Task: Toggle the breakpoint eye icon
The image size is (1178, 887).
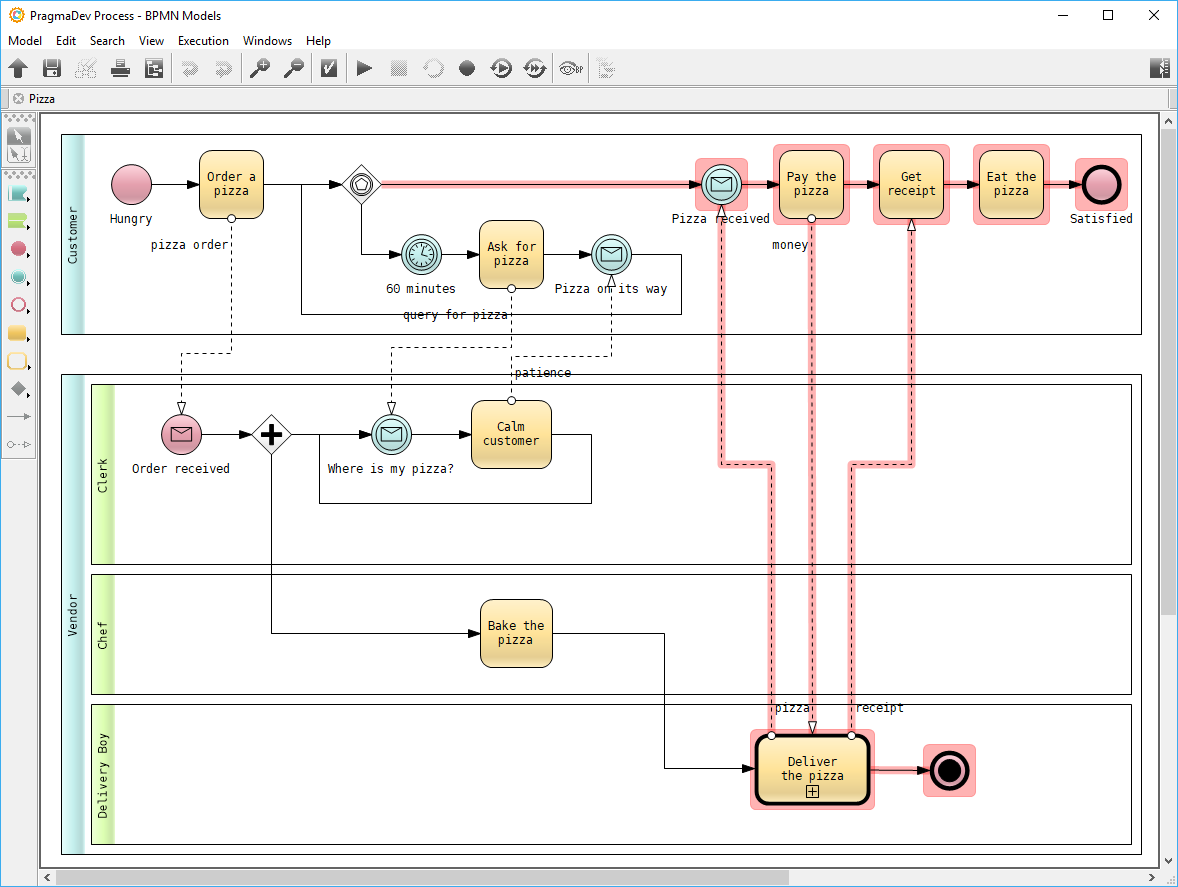Action: (x=570, y=68)
